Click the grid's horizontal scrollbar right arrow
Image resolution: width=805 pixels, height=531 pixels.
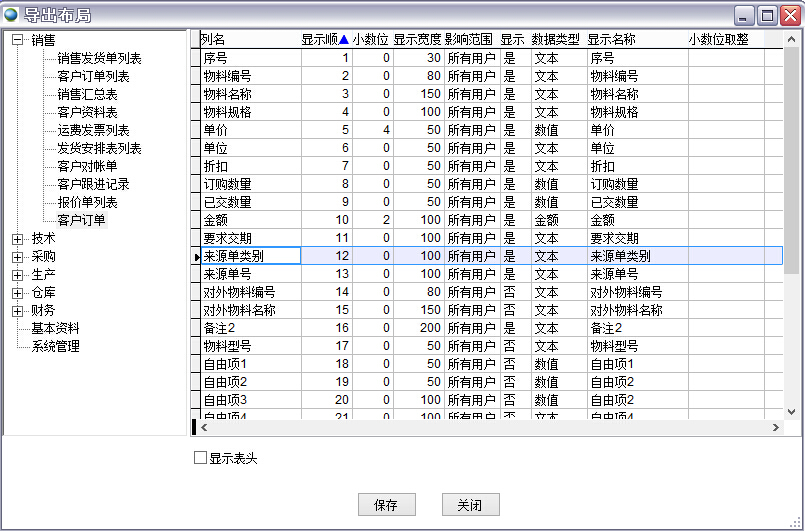click(x=775, y=428)
